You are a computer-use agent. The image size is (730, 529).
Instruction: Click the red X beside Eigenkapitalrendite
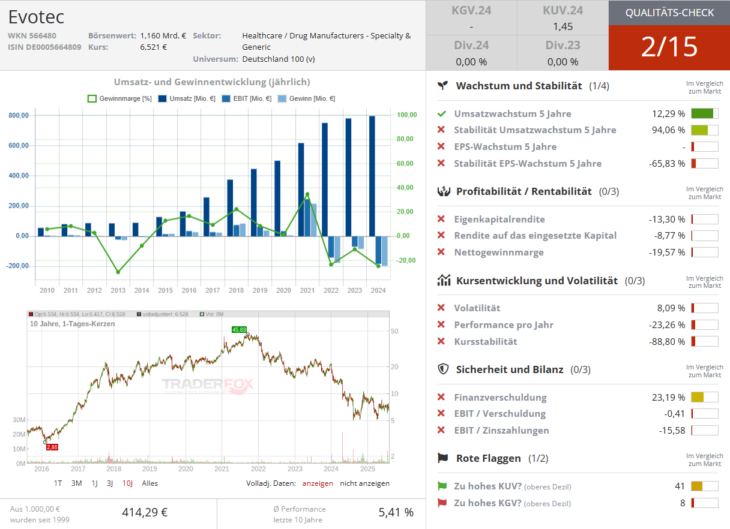[441, 219]
